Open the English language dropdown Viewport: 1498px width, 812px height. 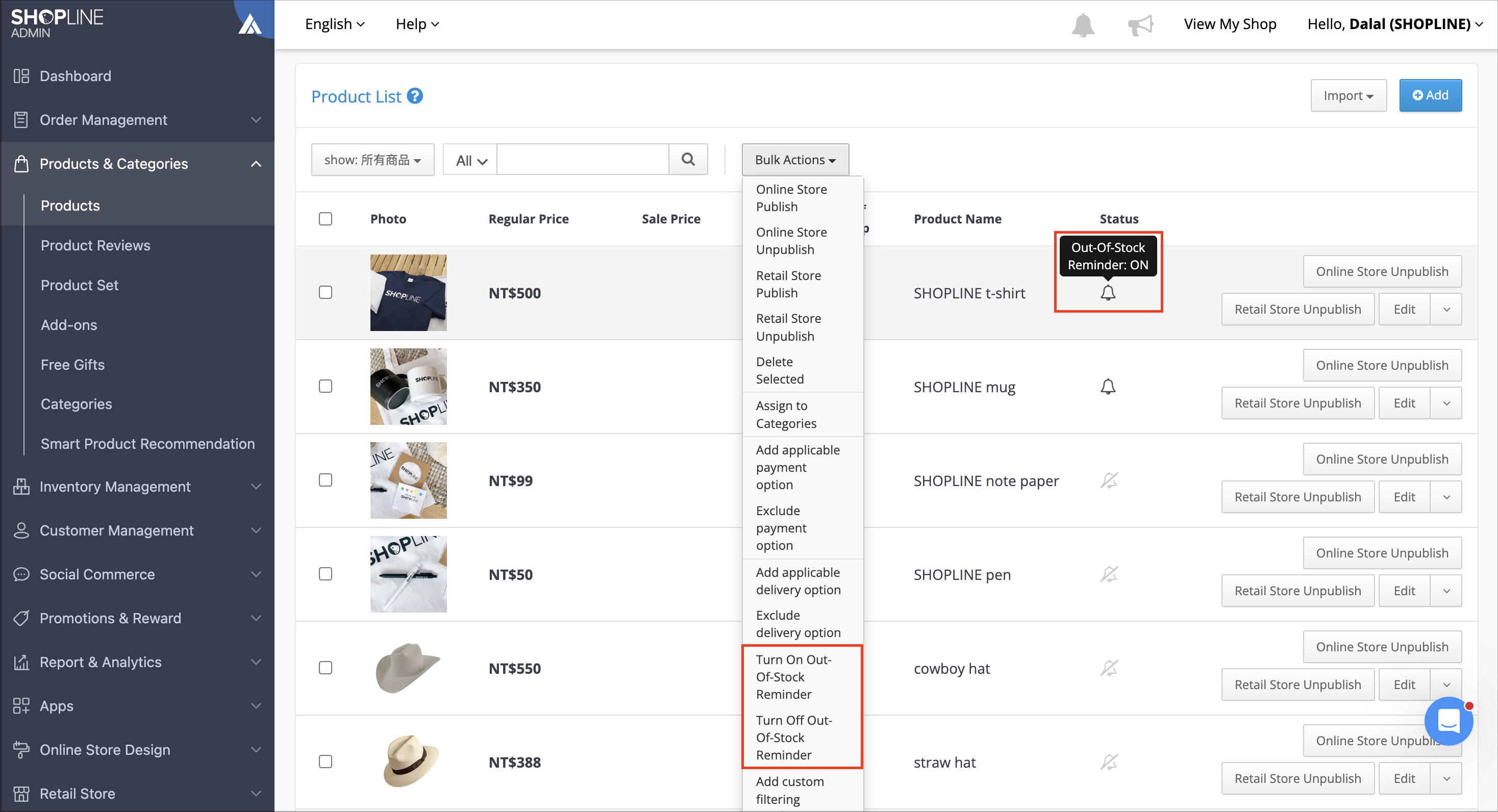click(x=335, y=24)
